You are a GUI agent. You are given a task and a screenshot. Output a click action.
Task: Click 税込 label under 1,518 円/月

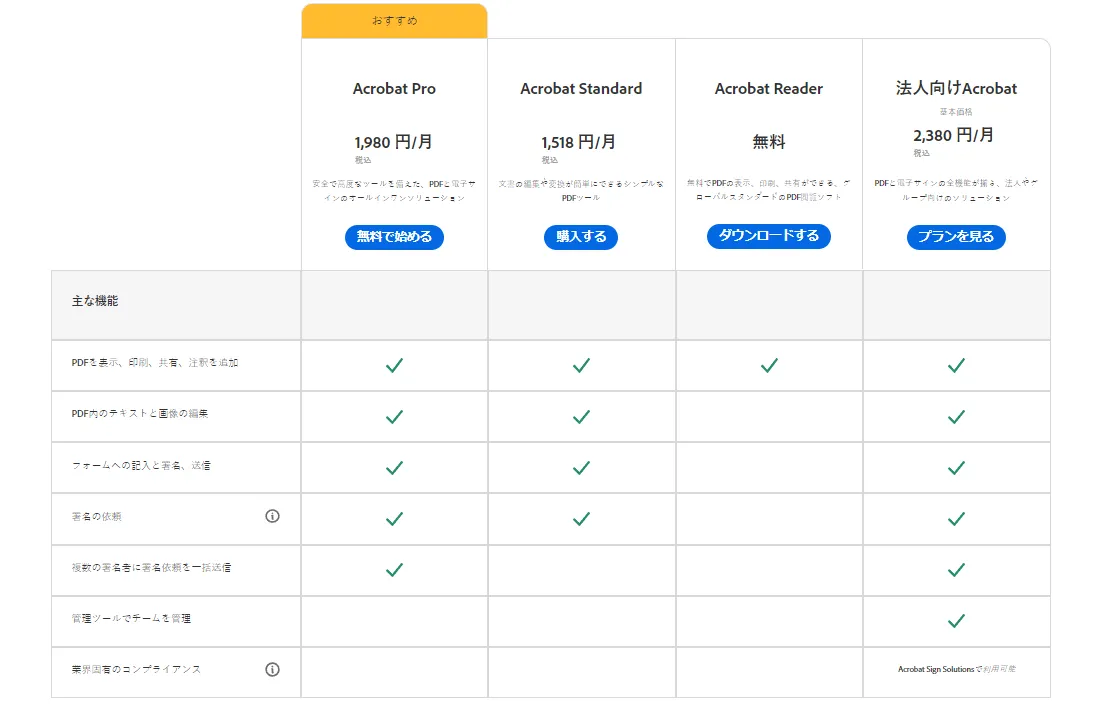[549, 160]
